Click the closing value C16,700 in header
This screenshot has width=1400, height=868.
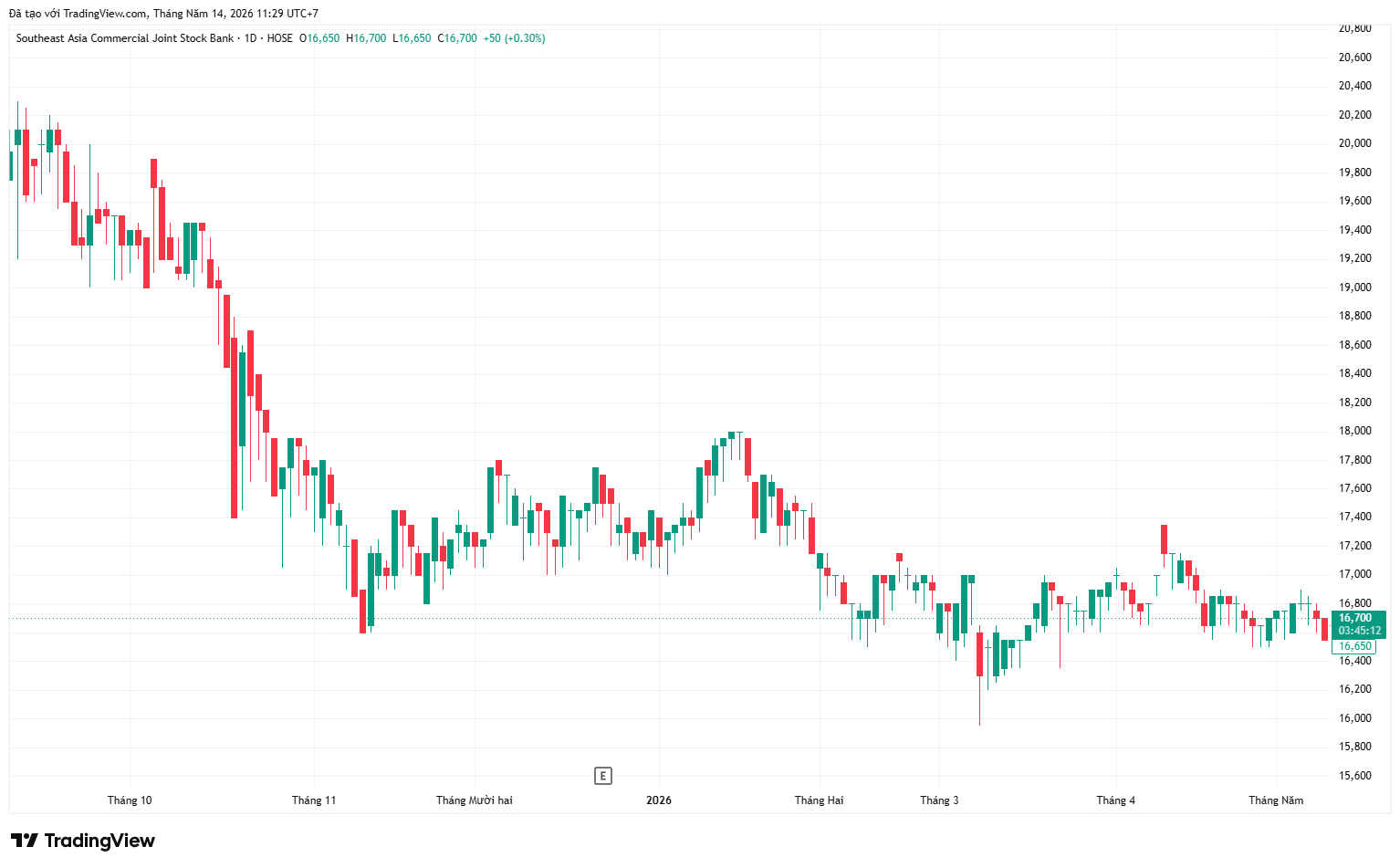[457, 38]
